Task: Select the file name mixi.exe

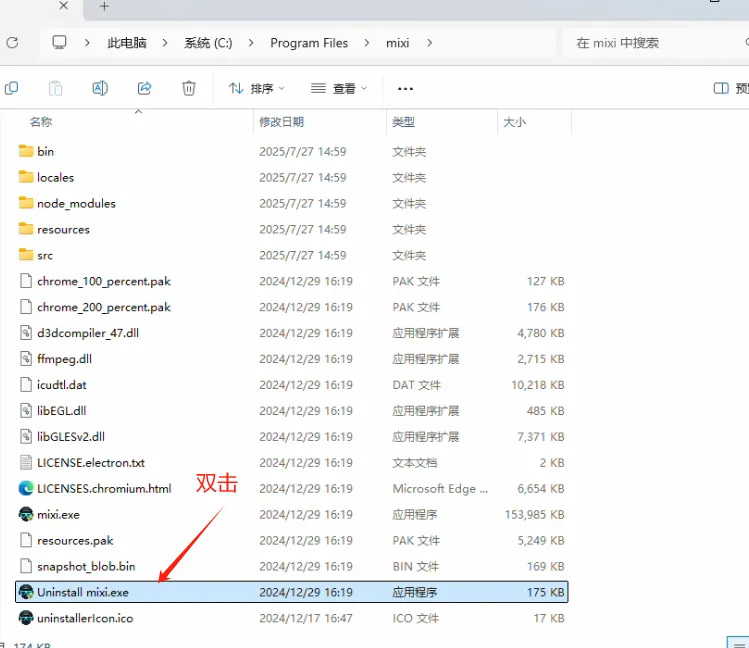Action: pos(58,515)
